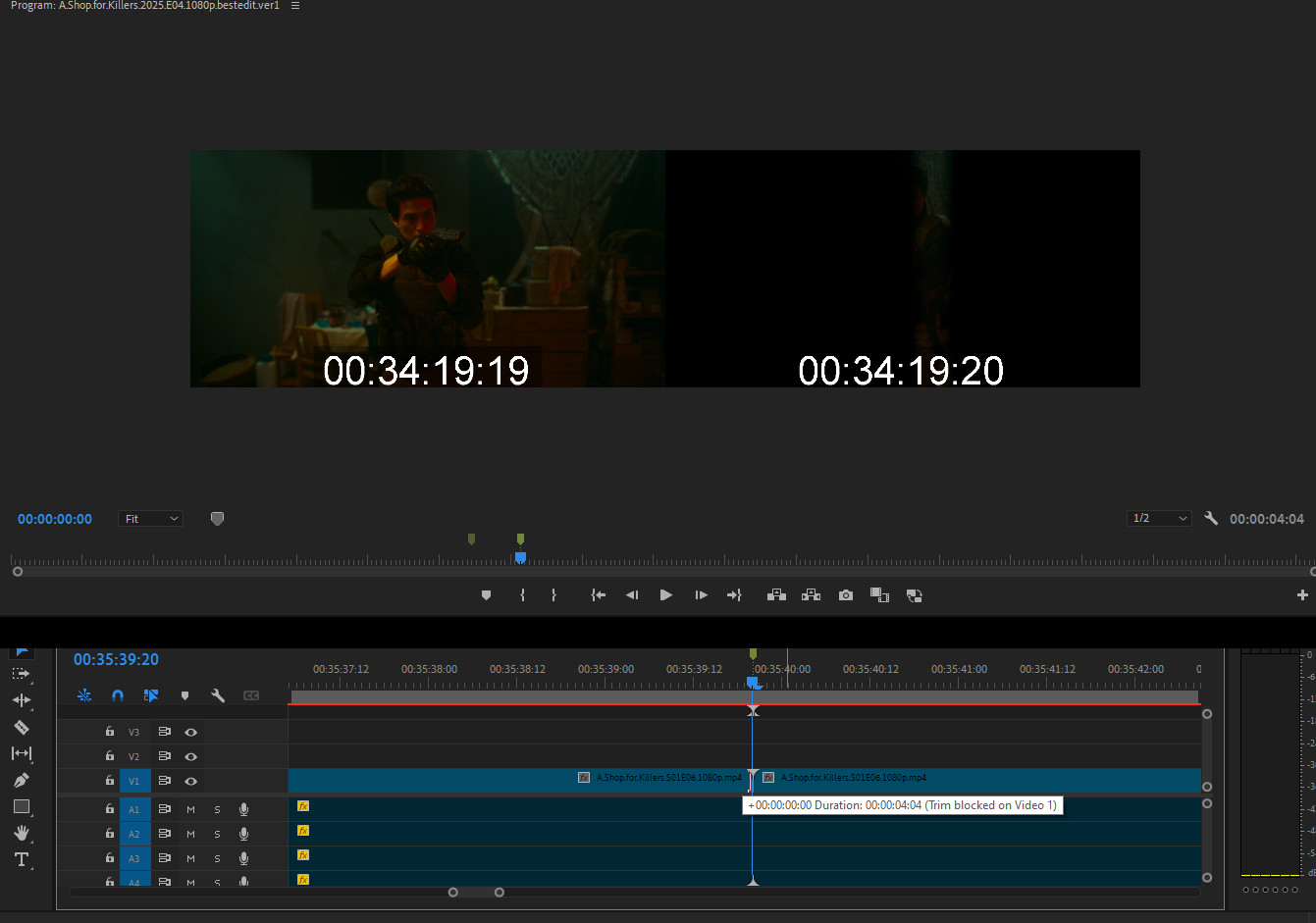Screen dimensions: 1316x923
Task: Click the Program Monitor blue playhead
Action: point(520,557)
